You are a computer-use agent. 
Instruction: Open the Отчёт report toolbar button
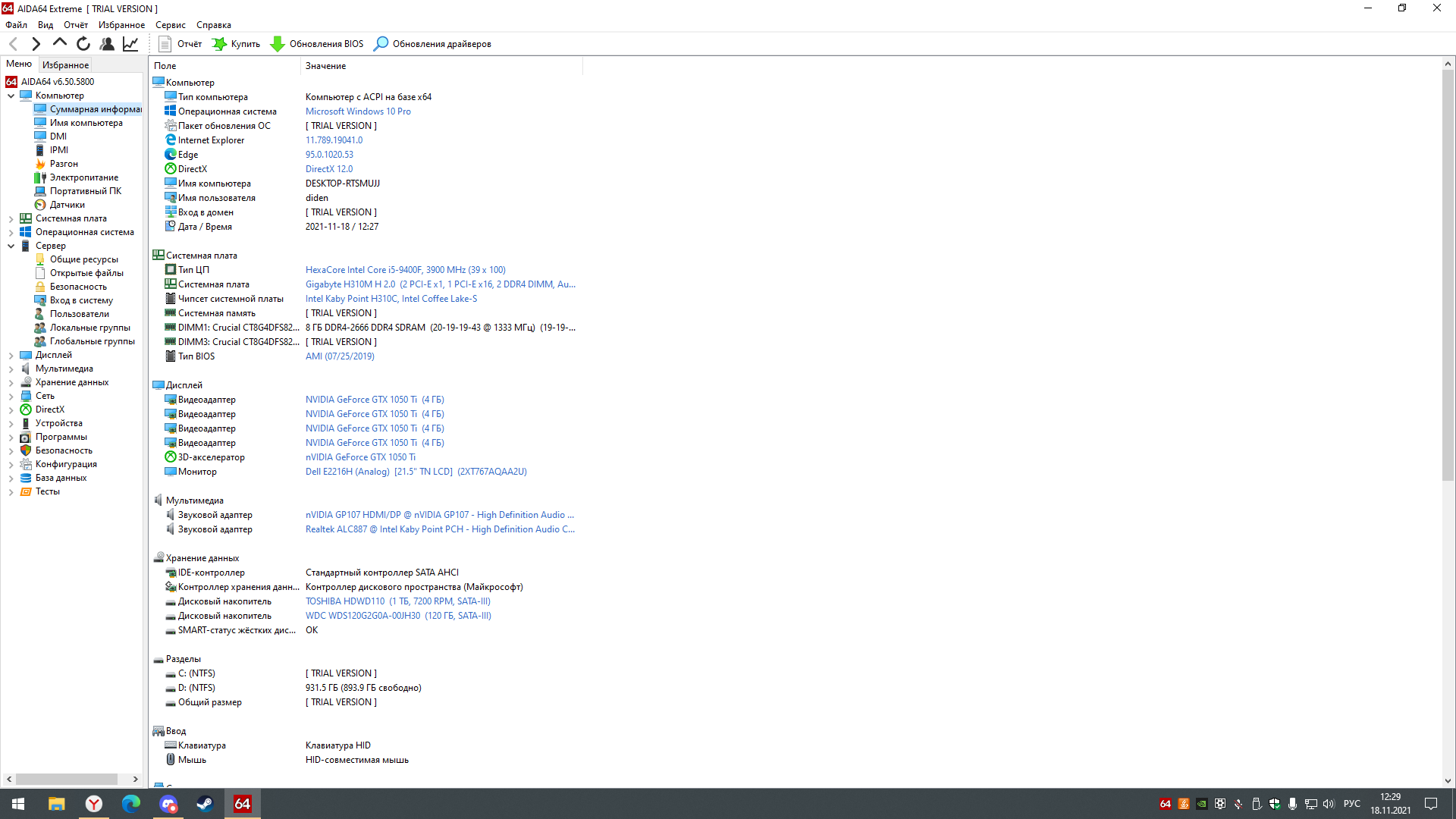[x=180, y=44]
